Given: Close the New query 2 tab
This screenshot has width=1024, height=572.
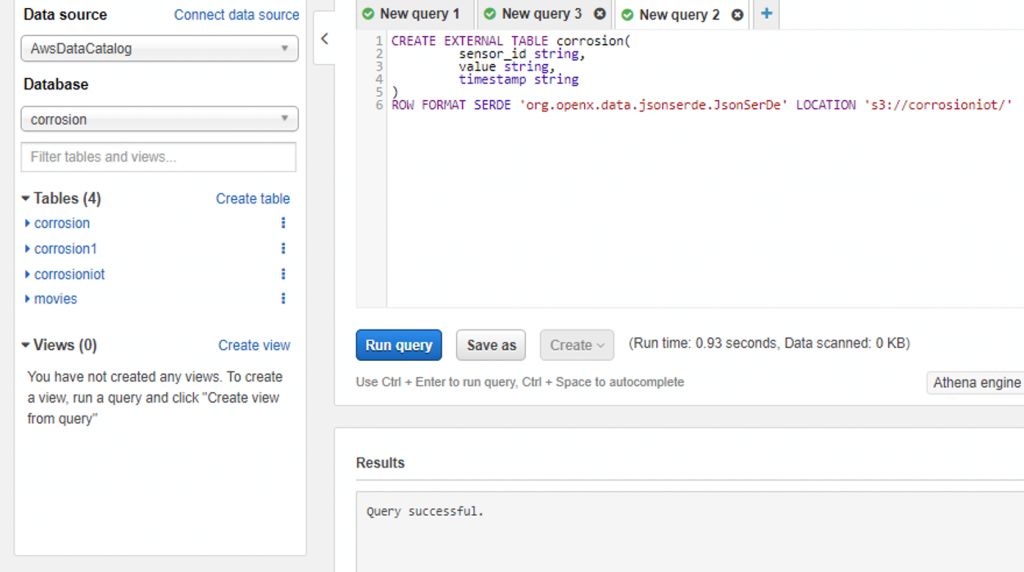Looking at the screenshot, I should tap(737, 14).
